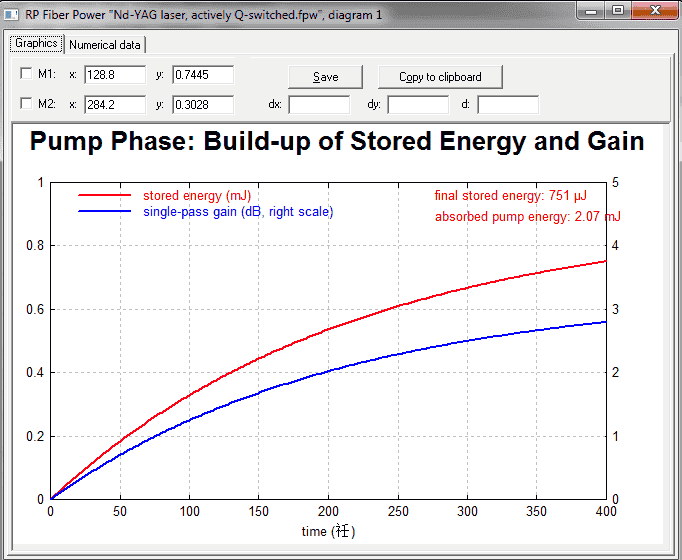
Task: Click the dy input field
Action: tap(418, 105)
